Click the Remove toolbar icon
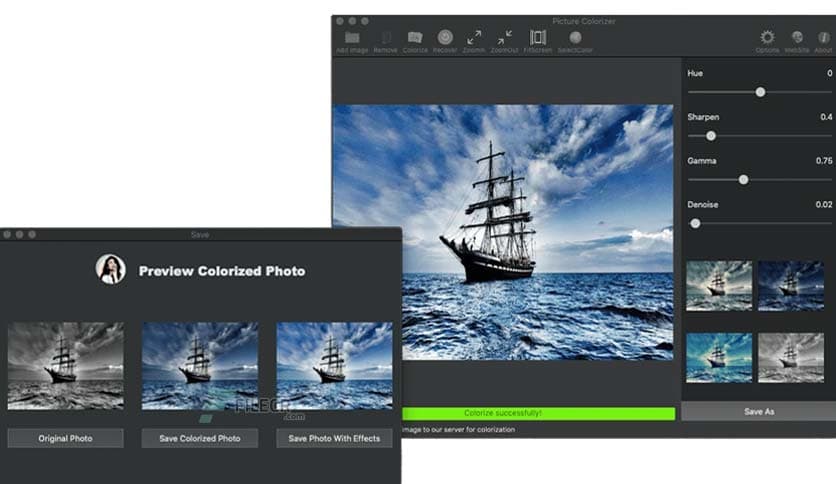Image resolution: width=836 pixels, height=484 pixels. [385, 37]
